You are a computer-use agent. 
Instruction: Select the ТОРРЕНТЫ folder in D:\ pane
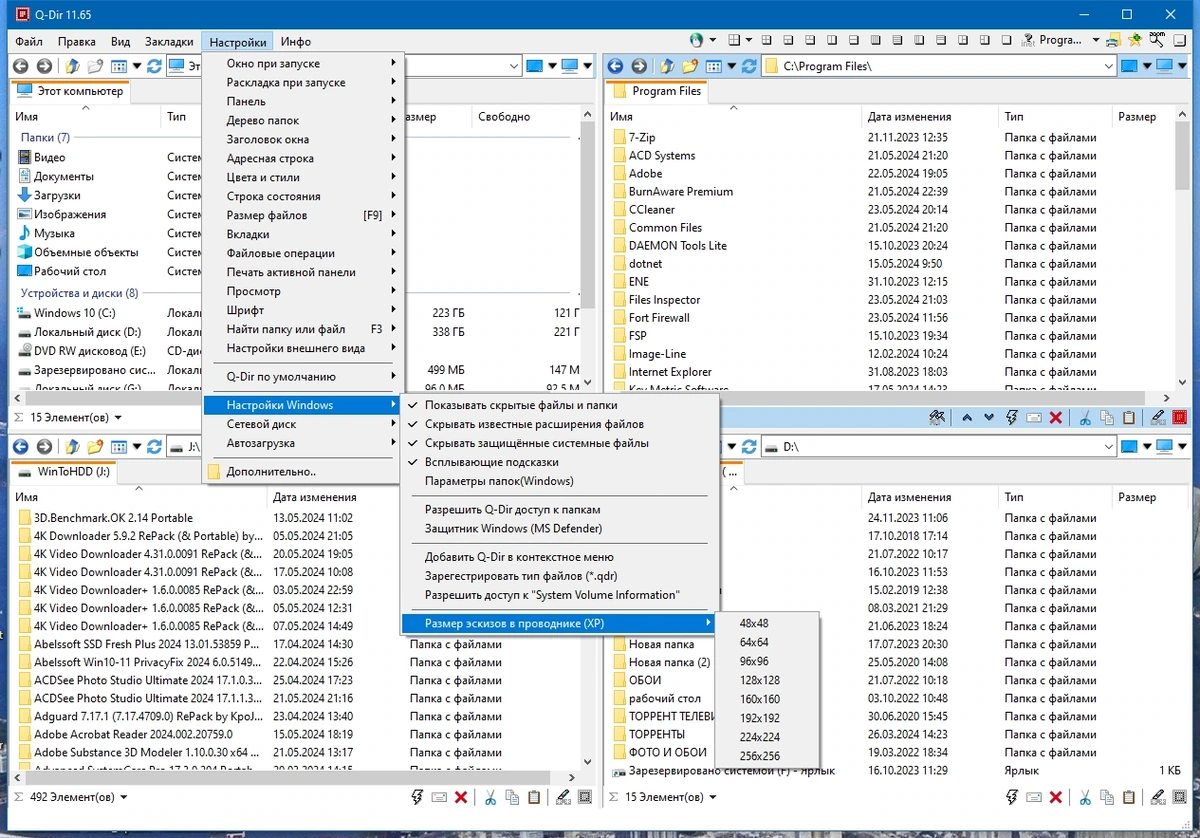tap(657, 734)
